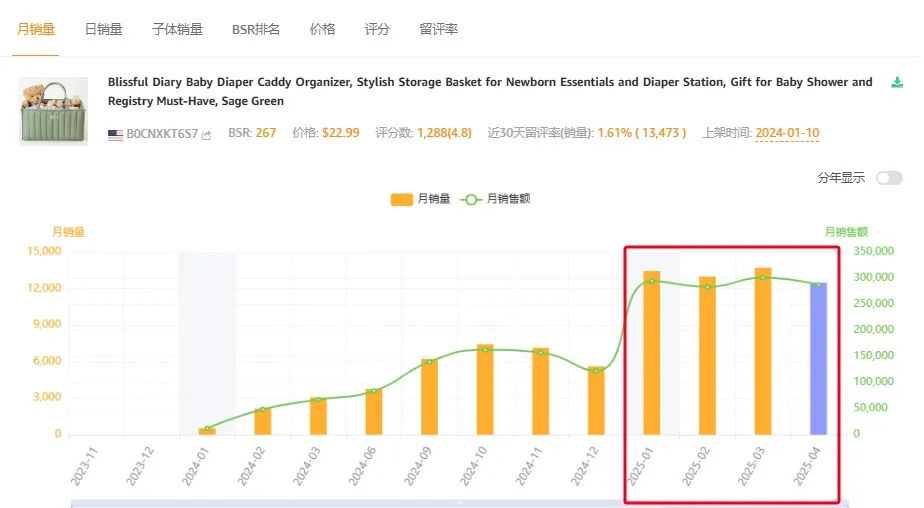
Task: Switch to the 留评率 tab
Action: (x=438, y=29)
